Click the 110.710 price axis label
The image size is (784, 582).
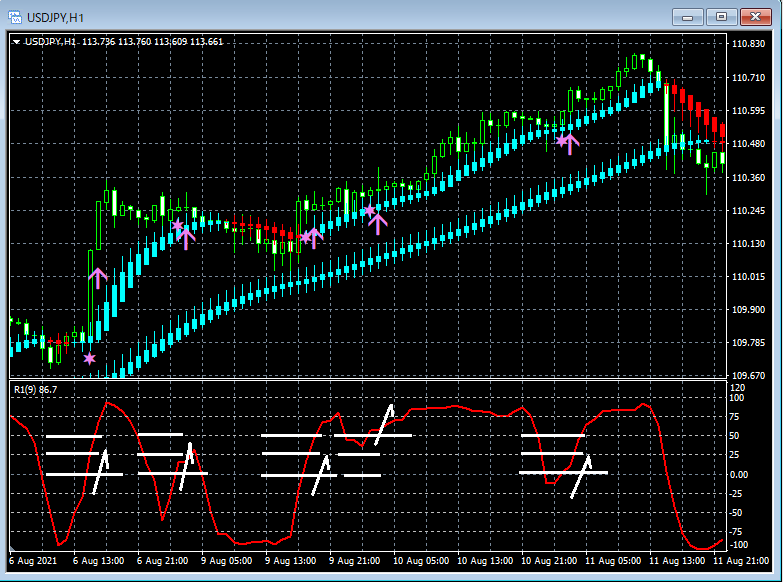tap(748, 78)
